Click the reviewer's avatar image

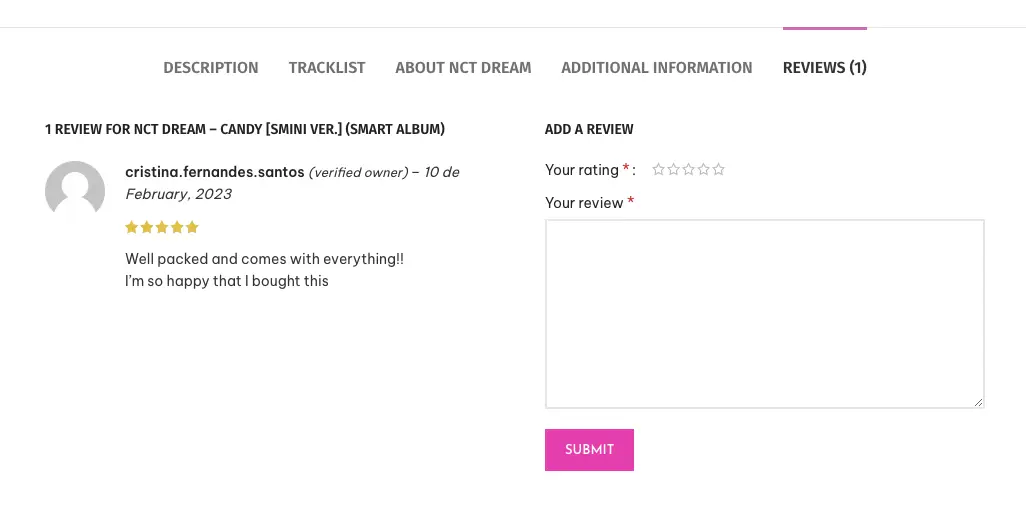click(x=75, y=191)
